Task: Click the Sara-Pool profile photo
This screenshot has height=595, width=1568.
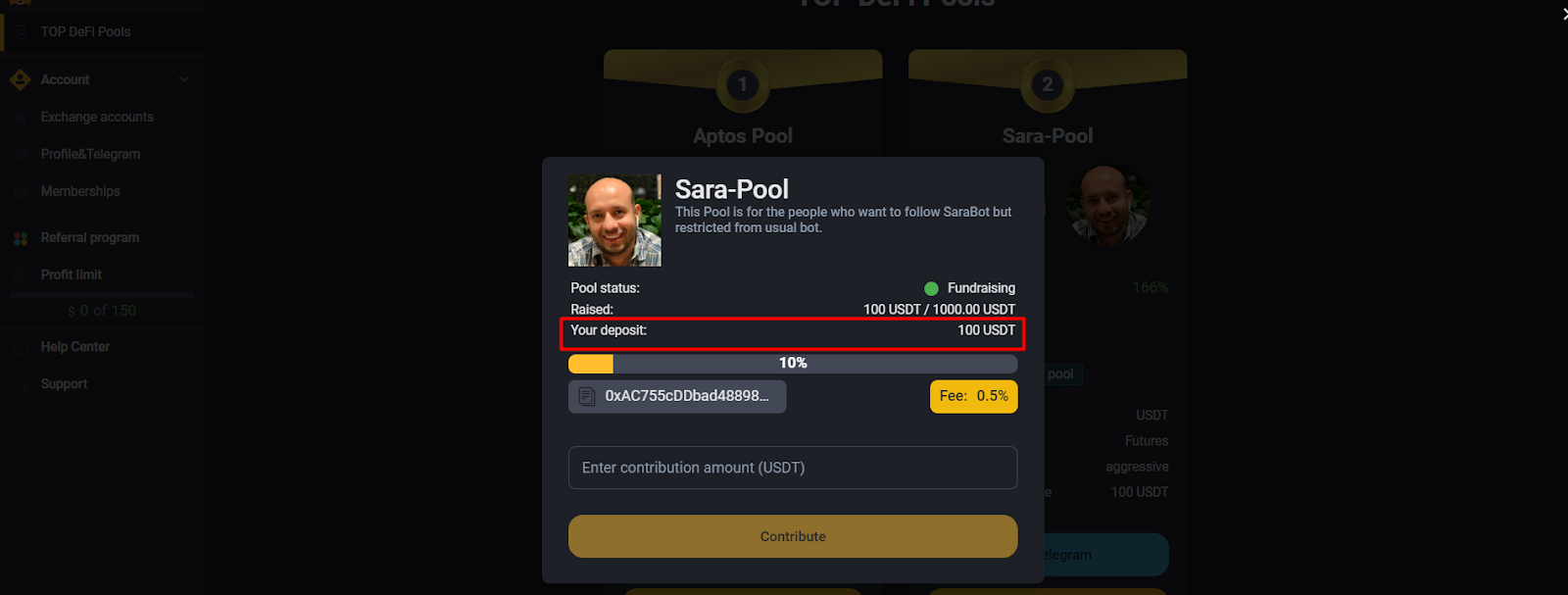Action: pos(614,221)
